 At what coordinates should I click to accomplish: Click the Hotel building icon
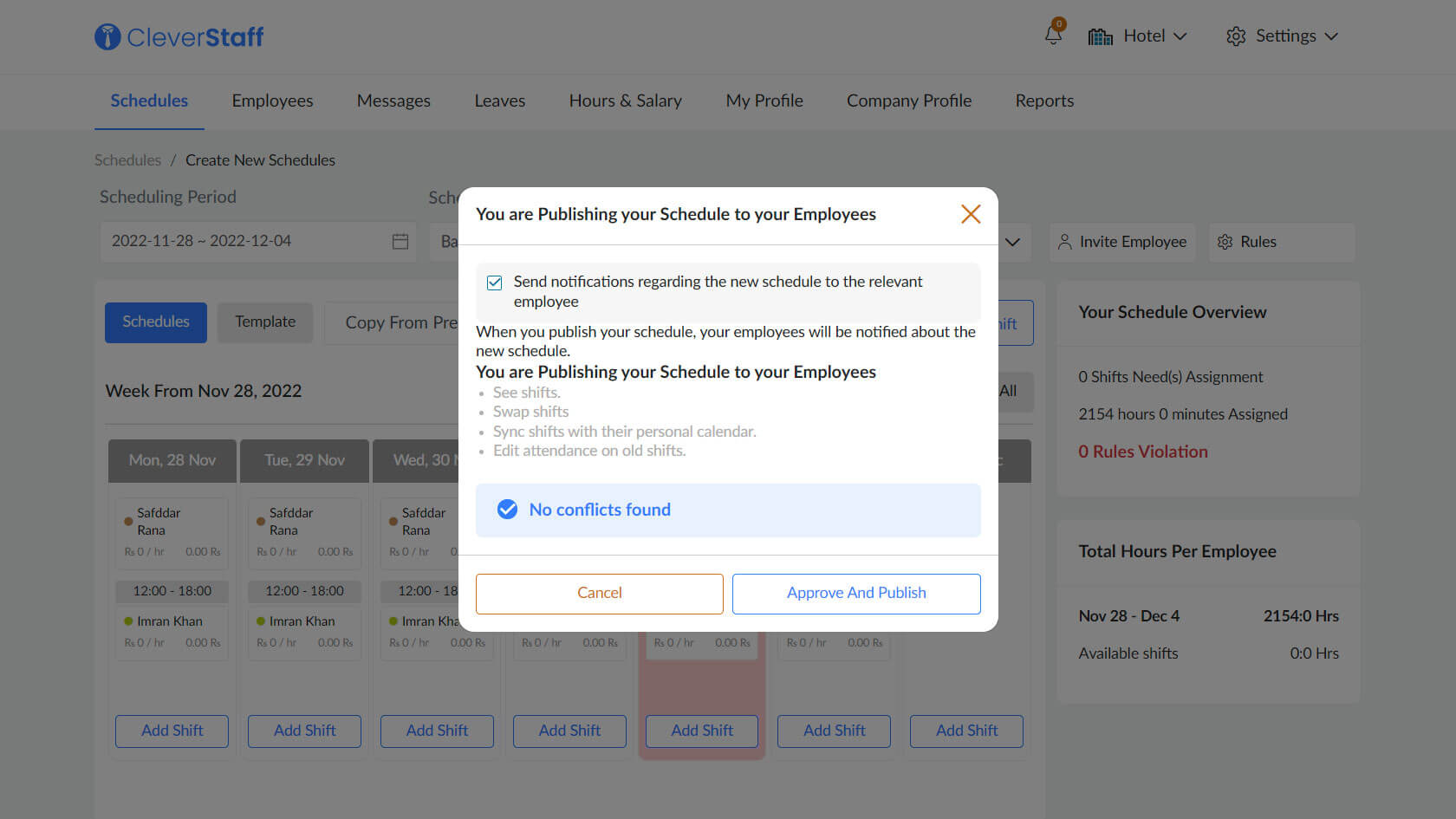(x=1100, y=36)
